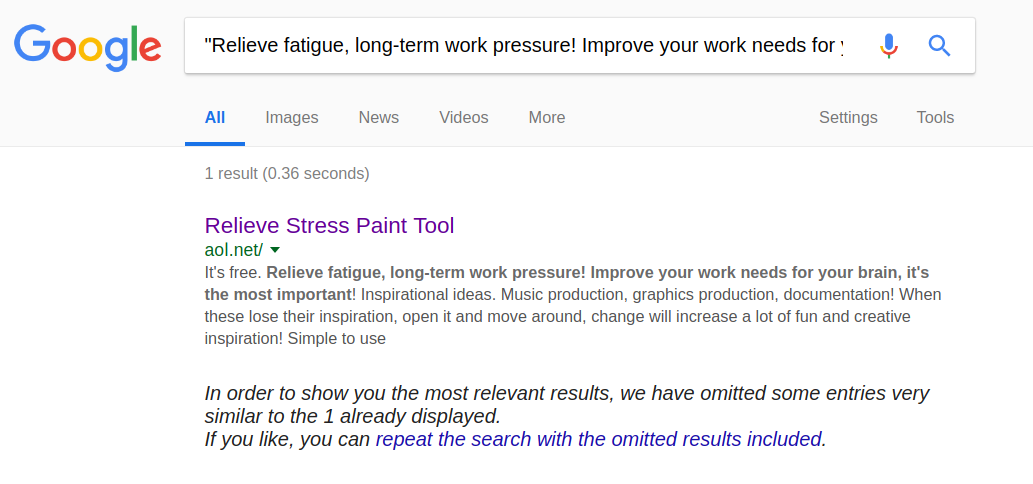
Task: Open the Settings menu
Action: 848,118
